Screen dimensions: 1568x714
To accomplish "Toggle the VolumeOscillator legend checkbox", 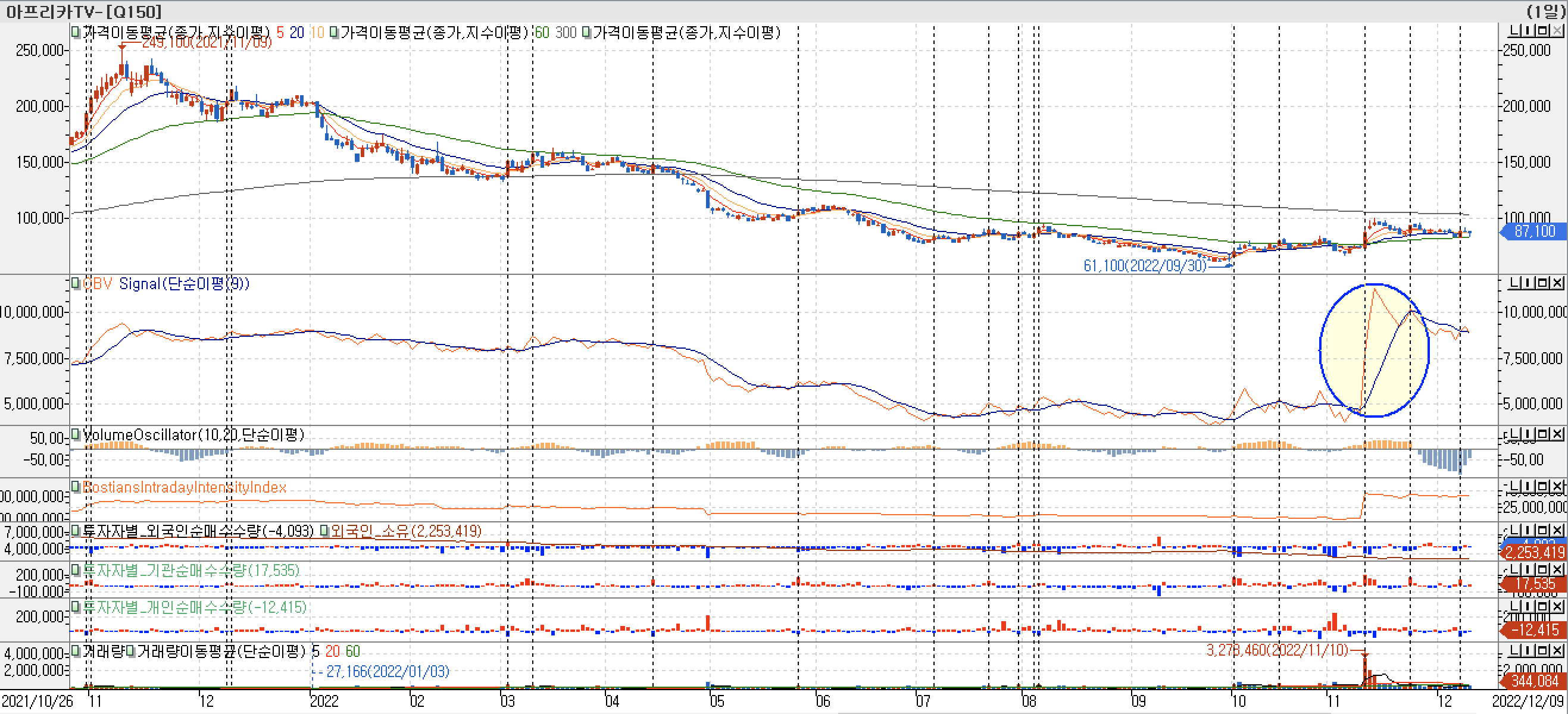I will click(76, 434).
